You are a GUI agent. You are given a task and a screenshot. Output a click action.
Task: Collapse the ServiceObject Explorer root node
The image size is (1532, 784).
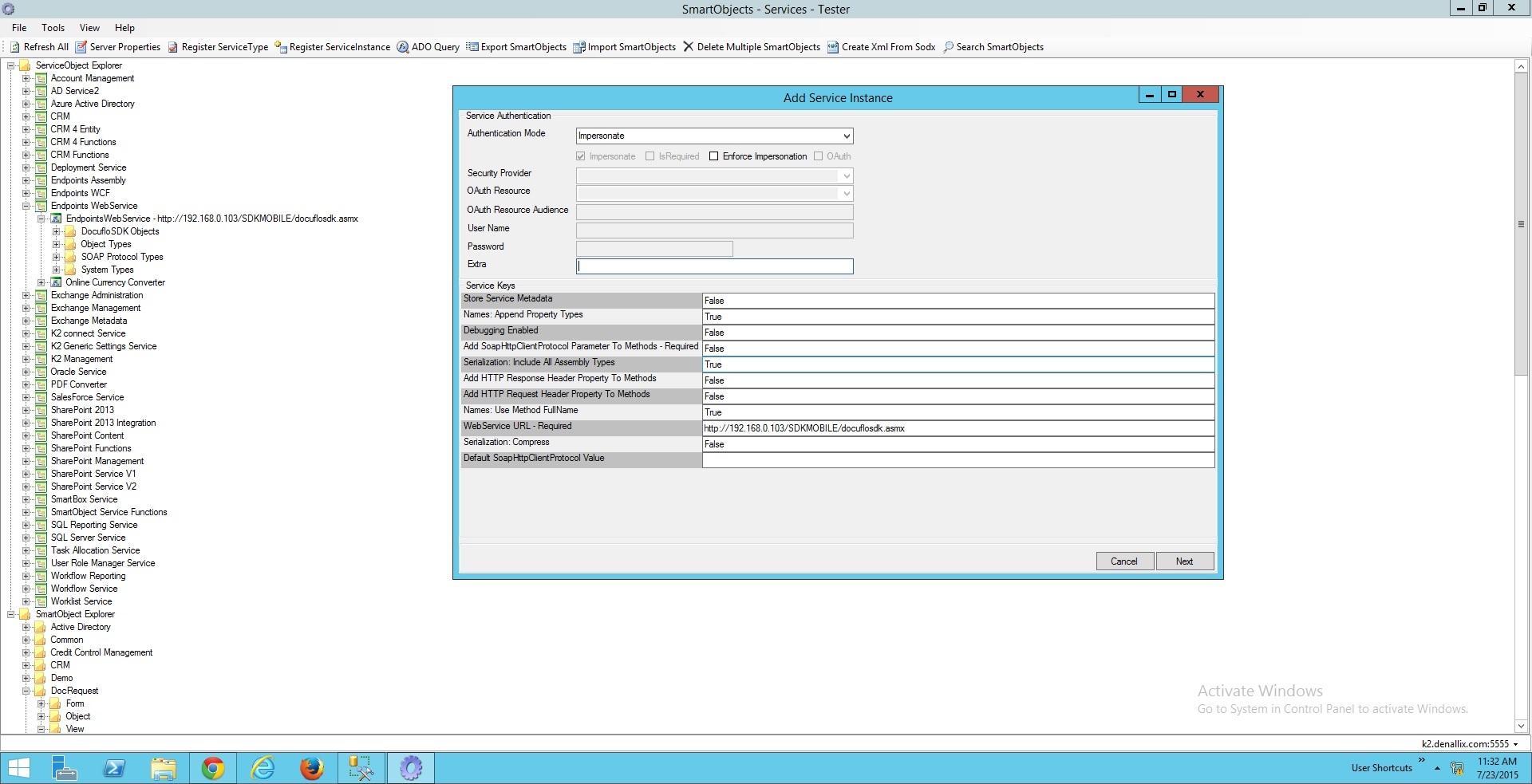tap(11, 65)
